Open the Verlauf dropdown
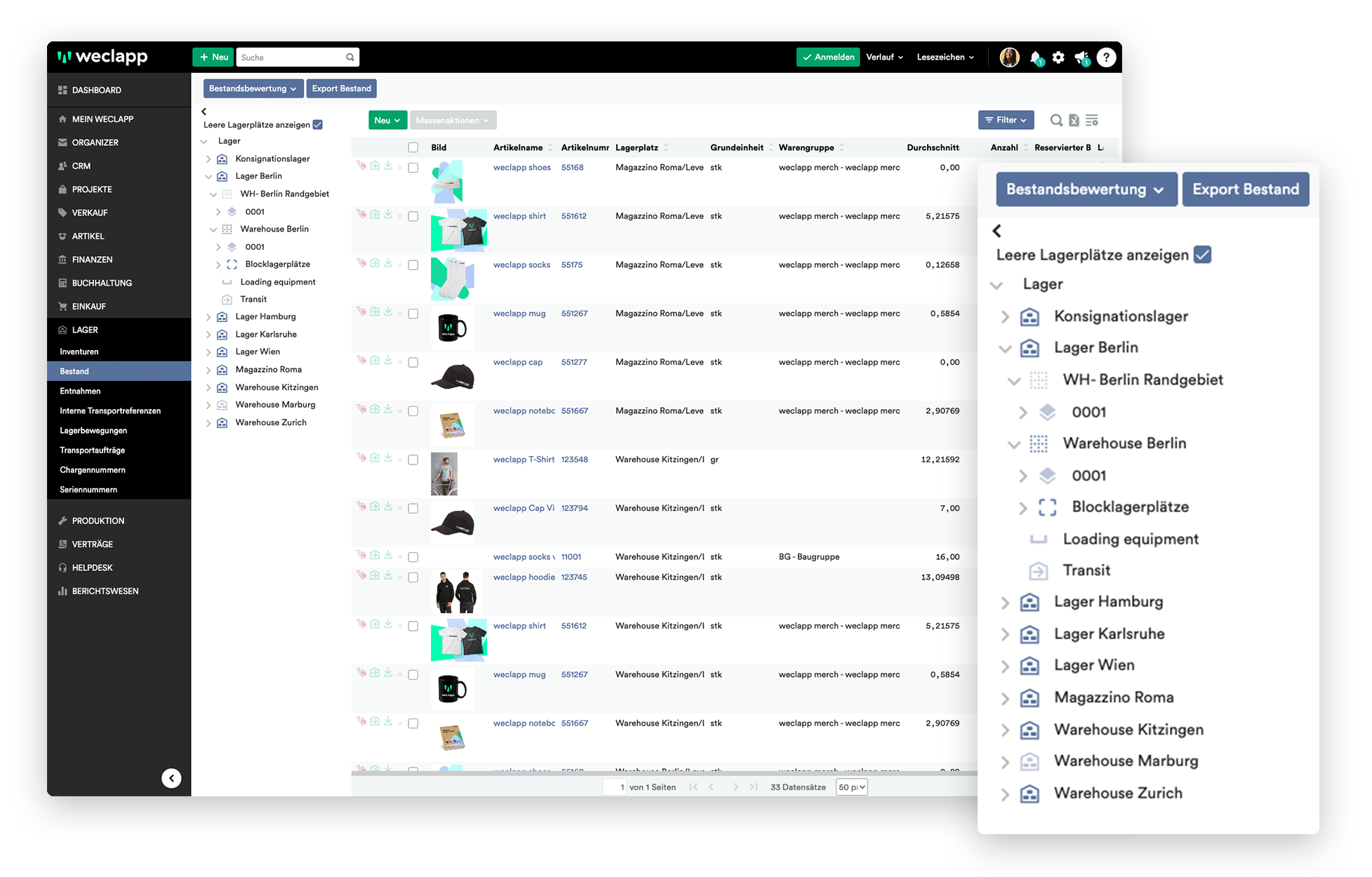This screenshot has width=1372, height=877. coord(884,58)
